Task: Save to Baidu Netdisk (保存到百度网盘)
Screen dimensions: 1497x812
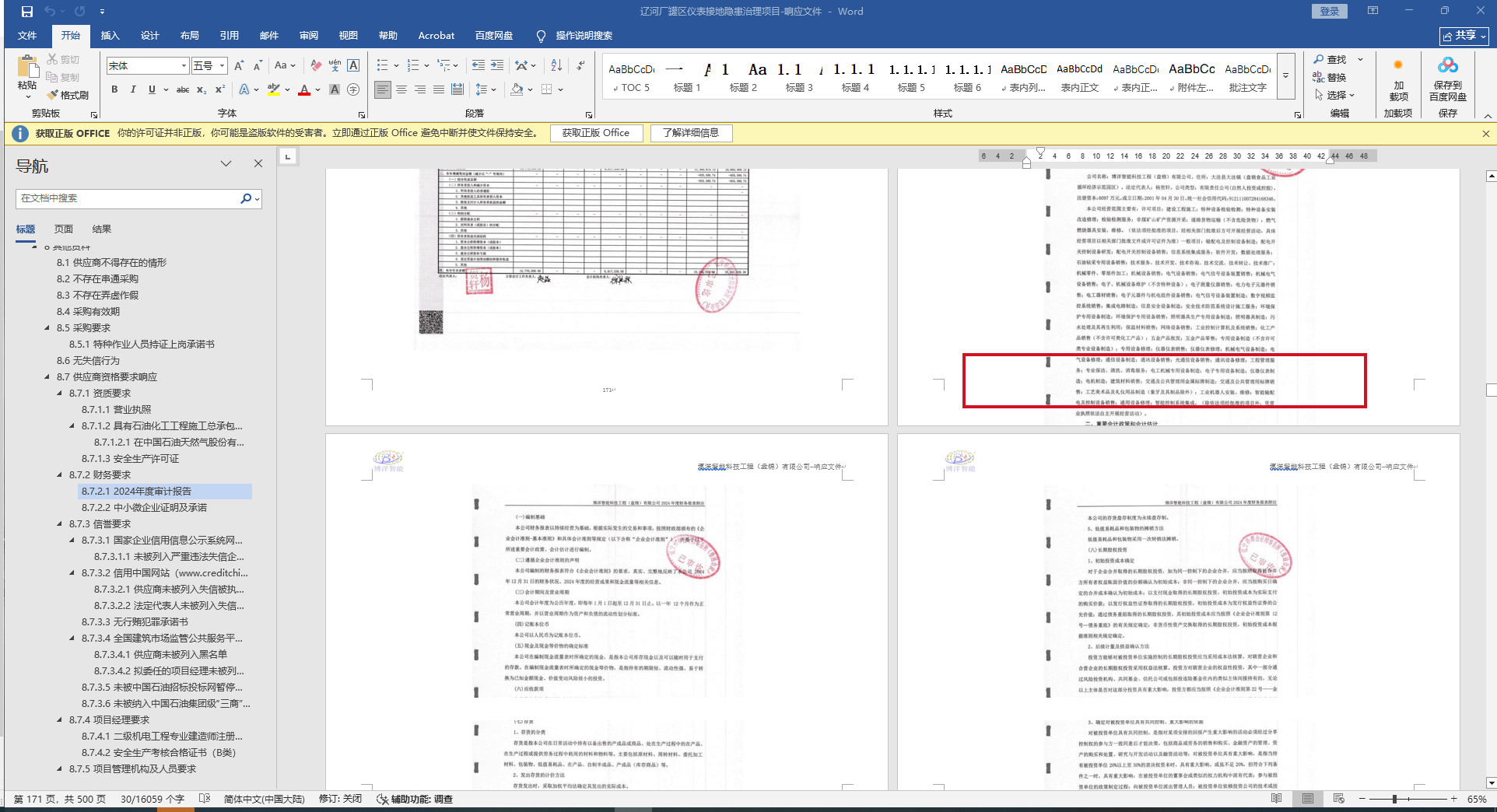Action: click(x=1447, y=79)
